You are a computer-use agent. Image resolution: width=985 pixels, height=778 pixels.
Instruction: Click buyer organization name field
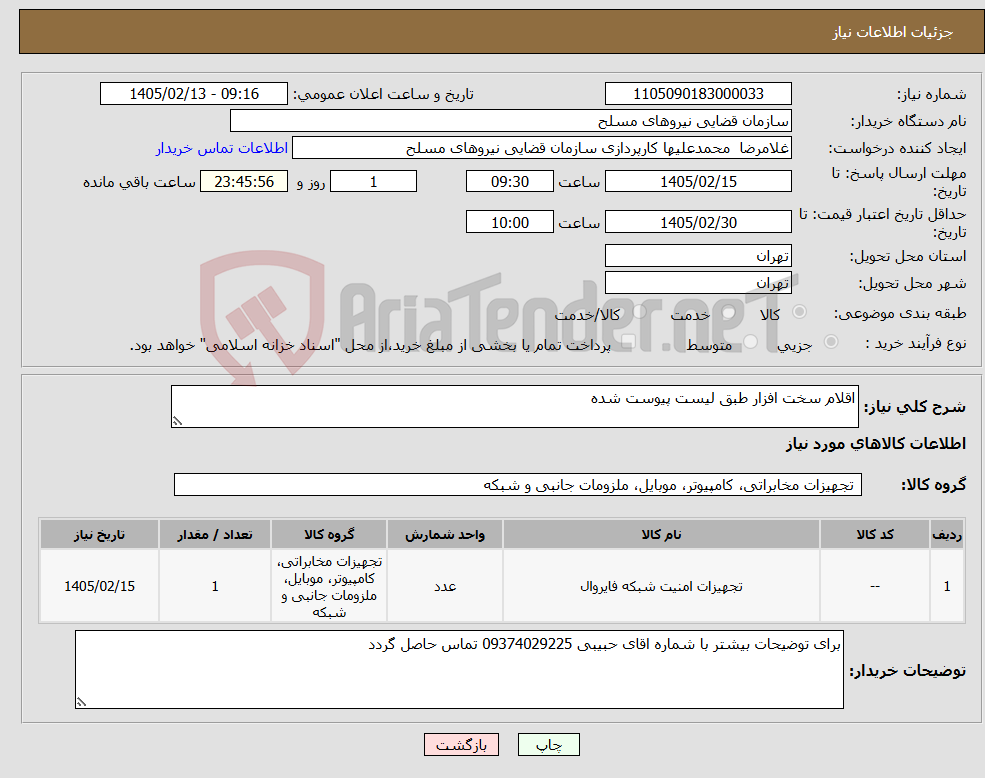511,121
